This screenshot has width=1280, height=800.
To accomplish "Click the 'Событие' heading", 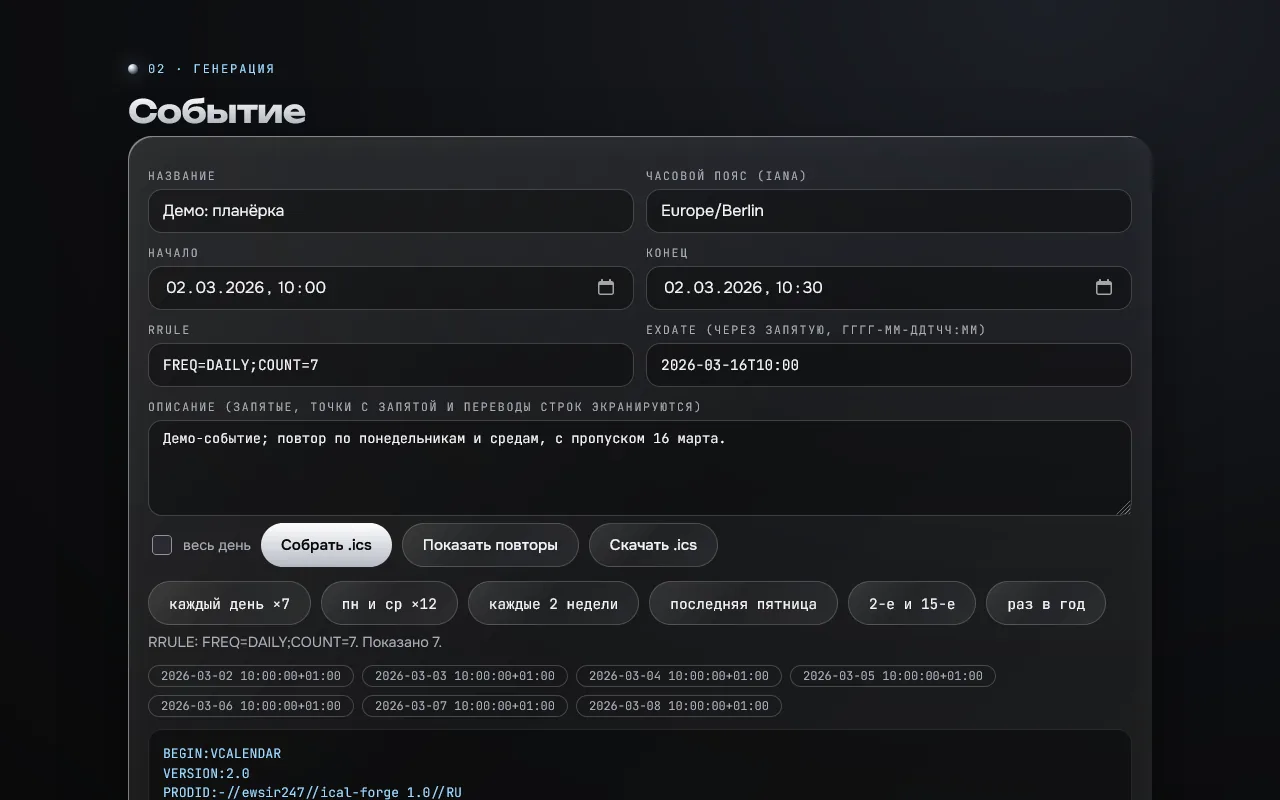I will 217,111.
